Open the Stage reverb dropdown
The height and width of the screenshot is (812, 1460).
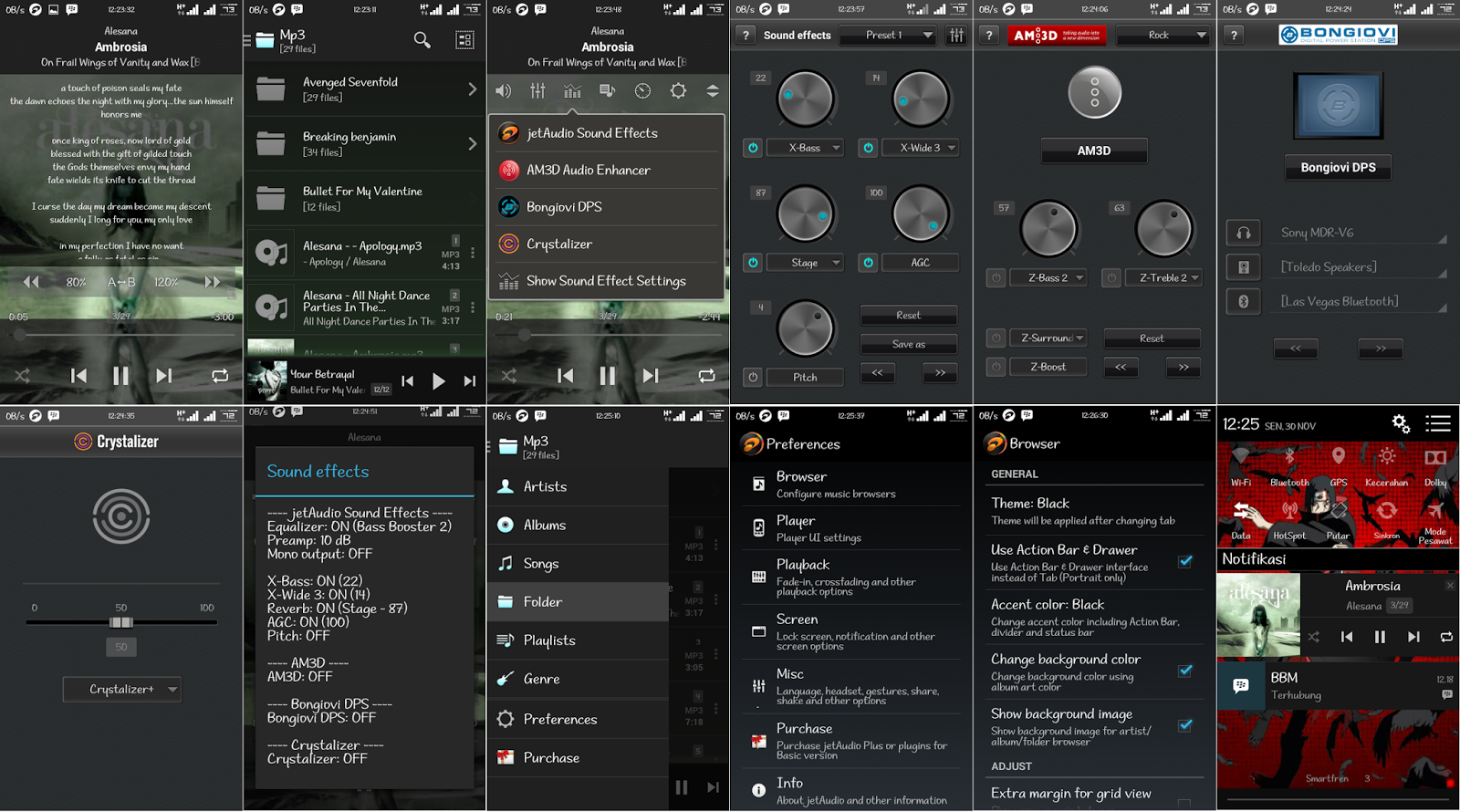coord(805,263)
